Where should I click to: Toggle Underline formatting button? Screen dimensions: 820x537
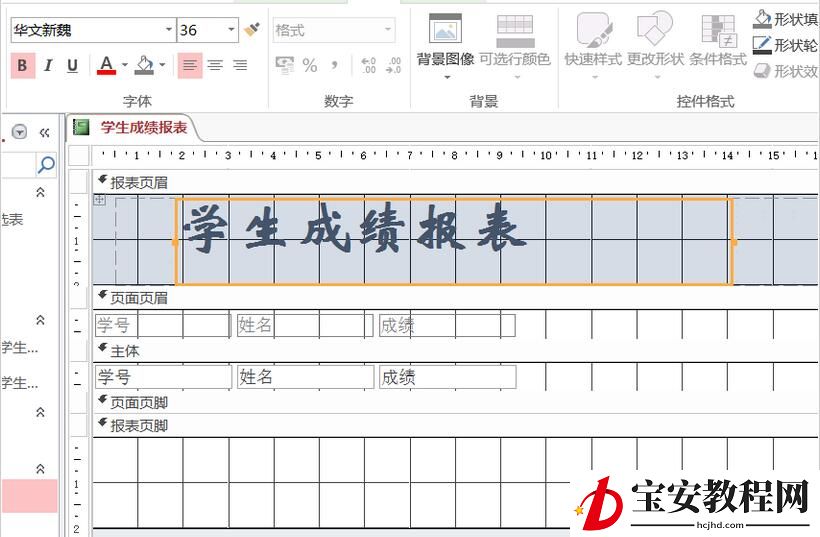[72, 65]
